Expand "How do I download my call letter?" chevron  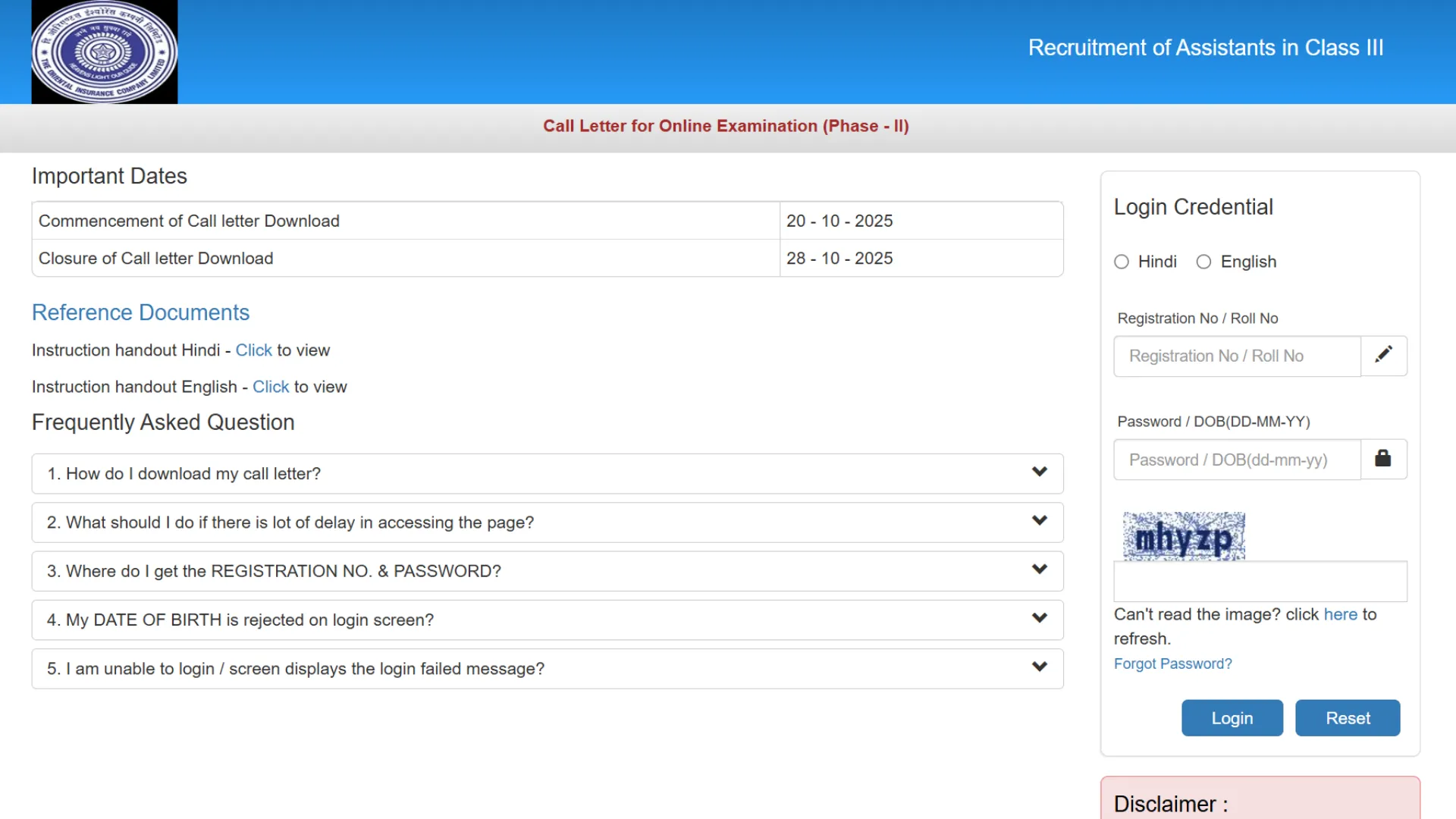click(x=1039, y=472)
